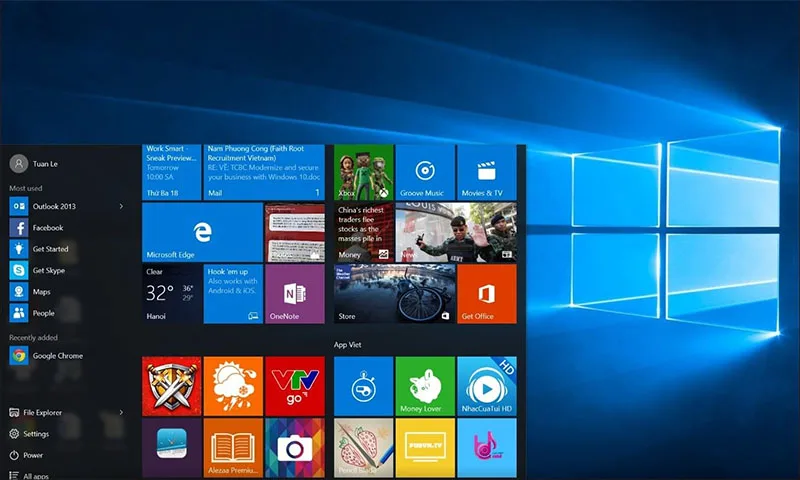This screenshot has width=800, height=480.
Task: Open the Xbox tile
Action: click(364, 172)
